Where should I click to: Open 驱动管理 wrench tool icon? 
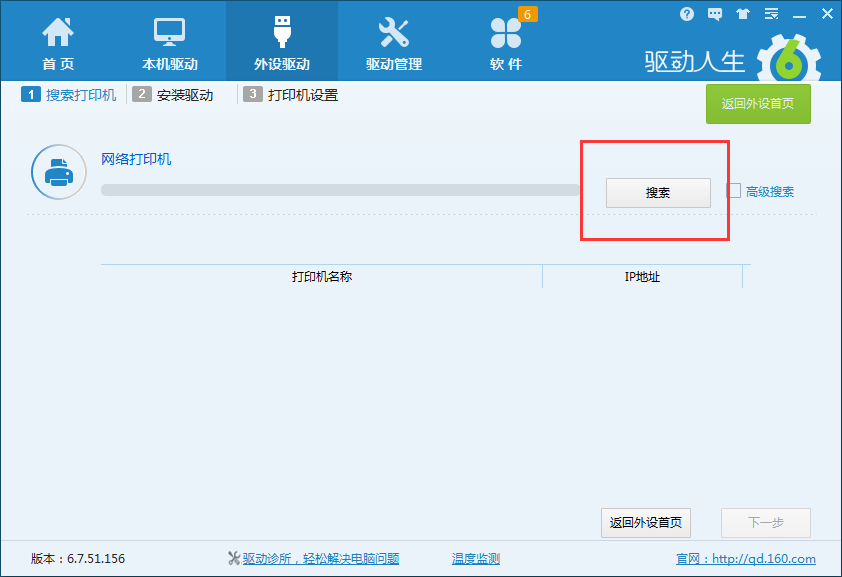click(x=393, y=33)
